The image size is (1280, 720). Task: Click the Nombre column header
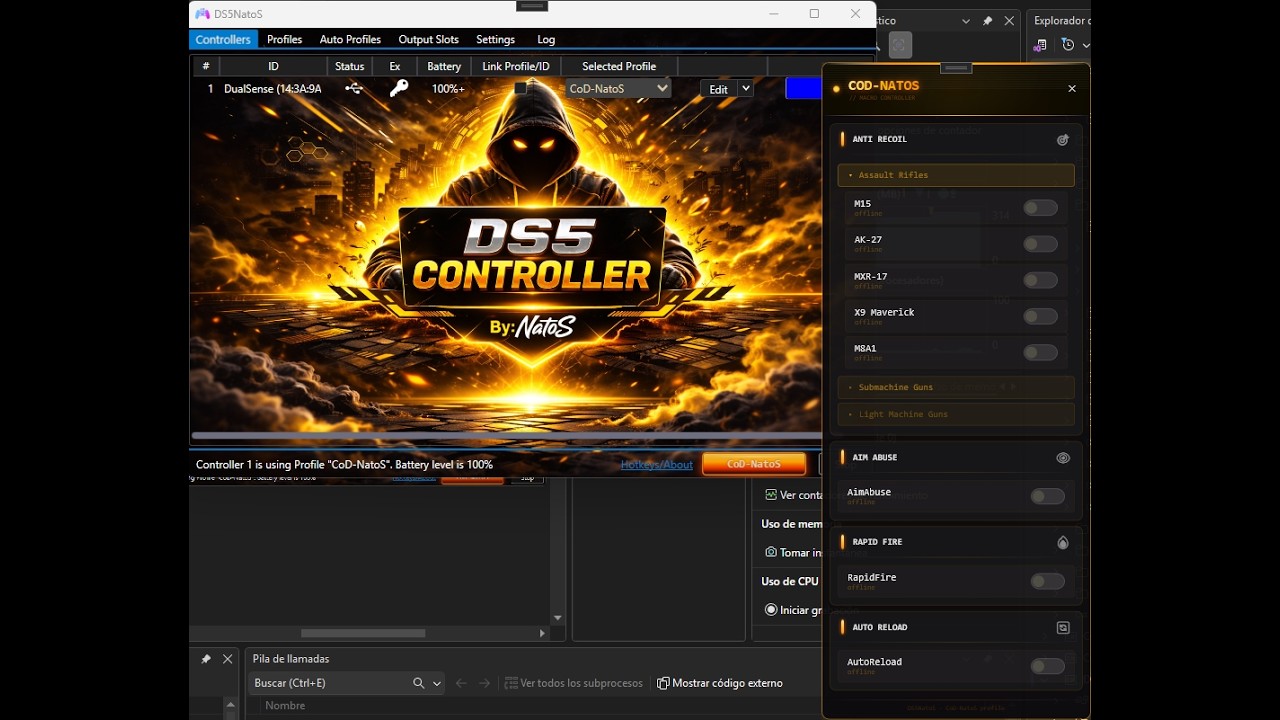point(285,705)
